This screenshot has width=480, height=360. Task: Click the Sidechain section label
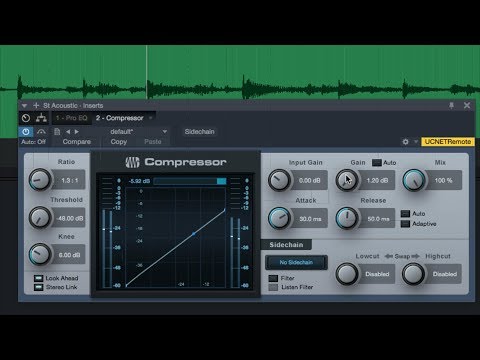coord(286,245)
